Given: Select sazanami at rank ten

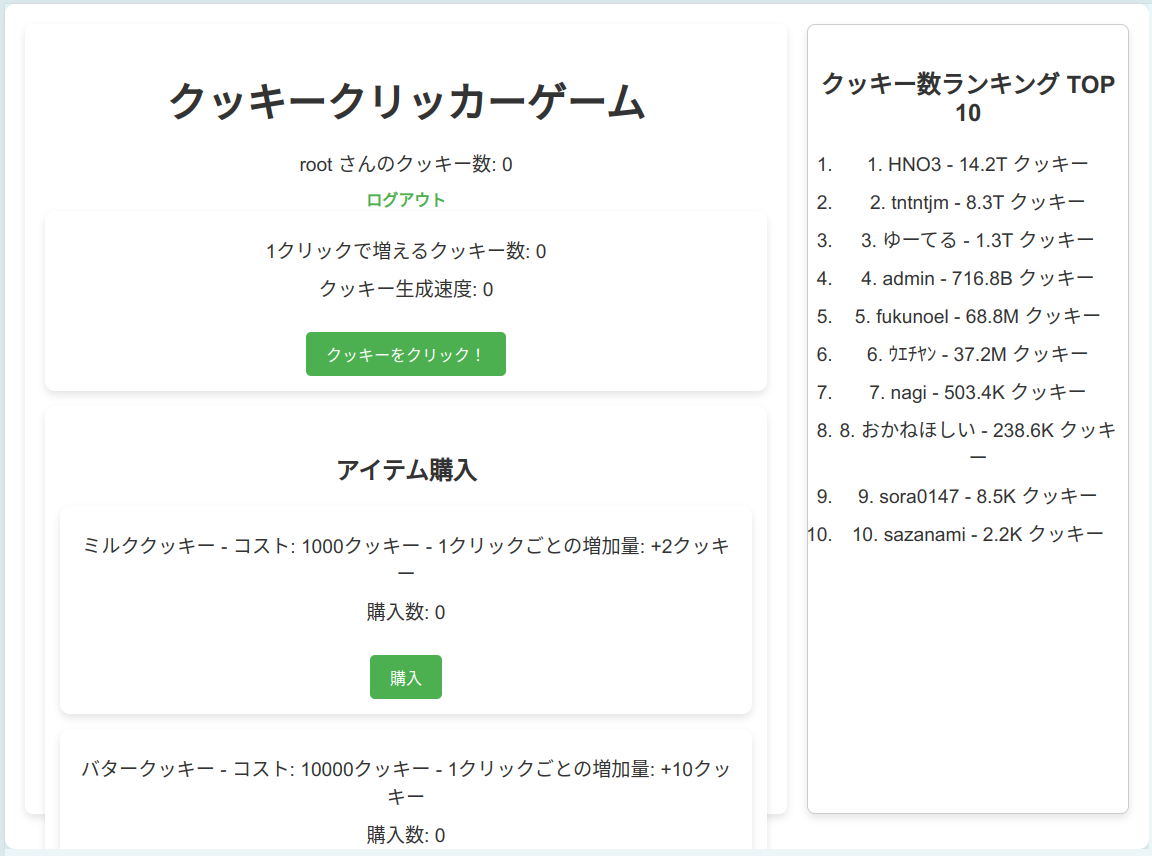Looking at the screenshot, I should 977,534.
